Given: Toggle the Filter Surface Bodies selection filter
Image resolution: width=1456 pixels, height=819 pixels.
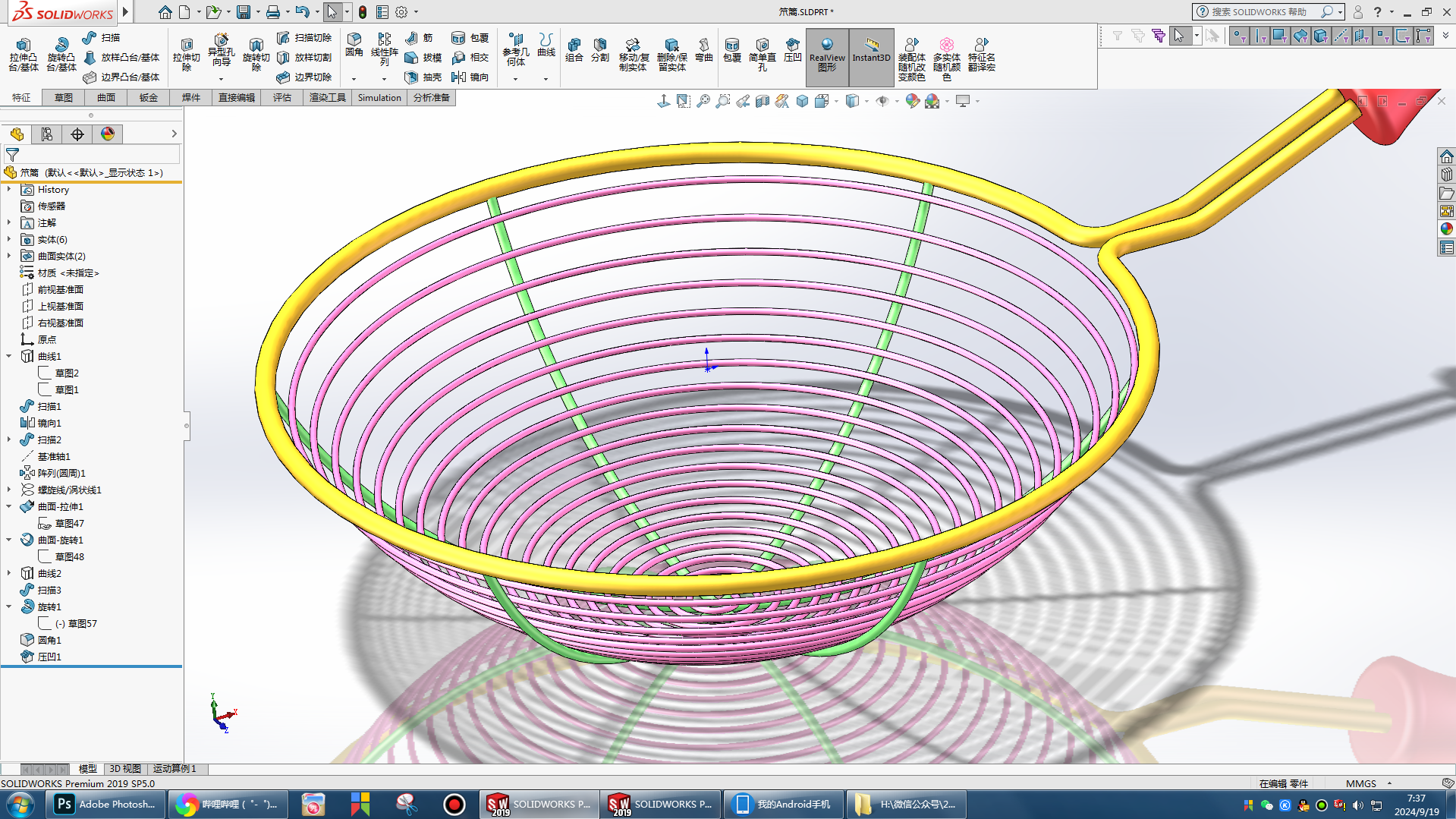Looking at the screenshot, I should (x=1300, y=36).
